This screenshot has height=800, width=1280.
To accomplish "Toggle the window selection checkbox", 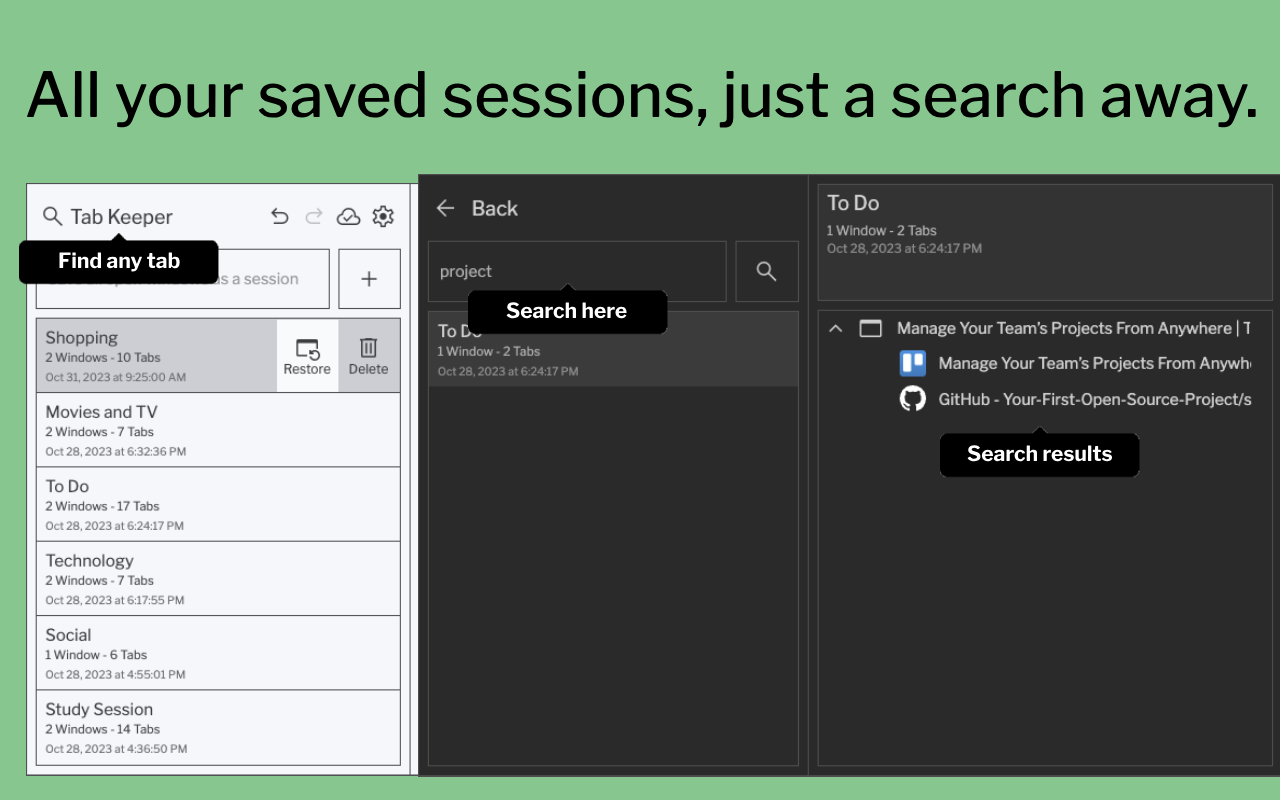I will 870,328.
